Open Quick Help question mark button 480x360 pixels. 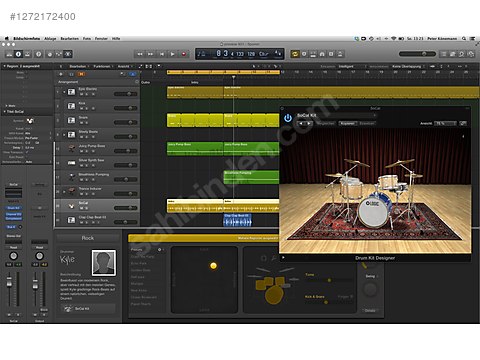[39, 54]
